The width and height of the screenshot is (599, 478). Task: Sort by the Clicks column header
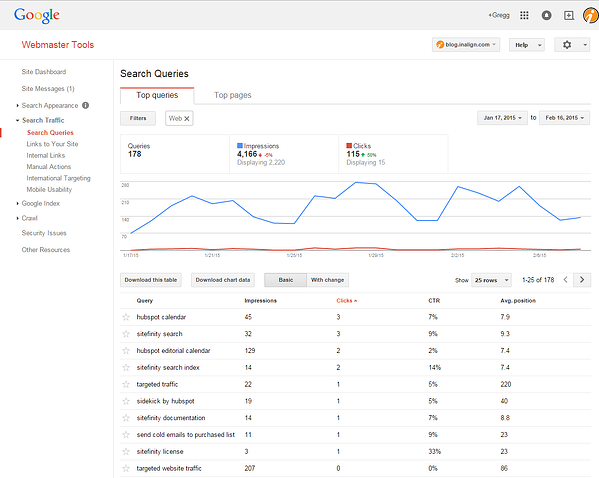point(346,301)
